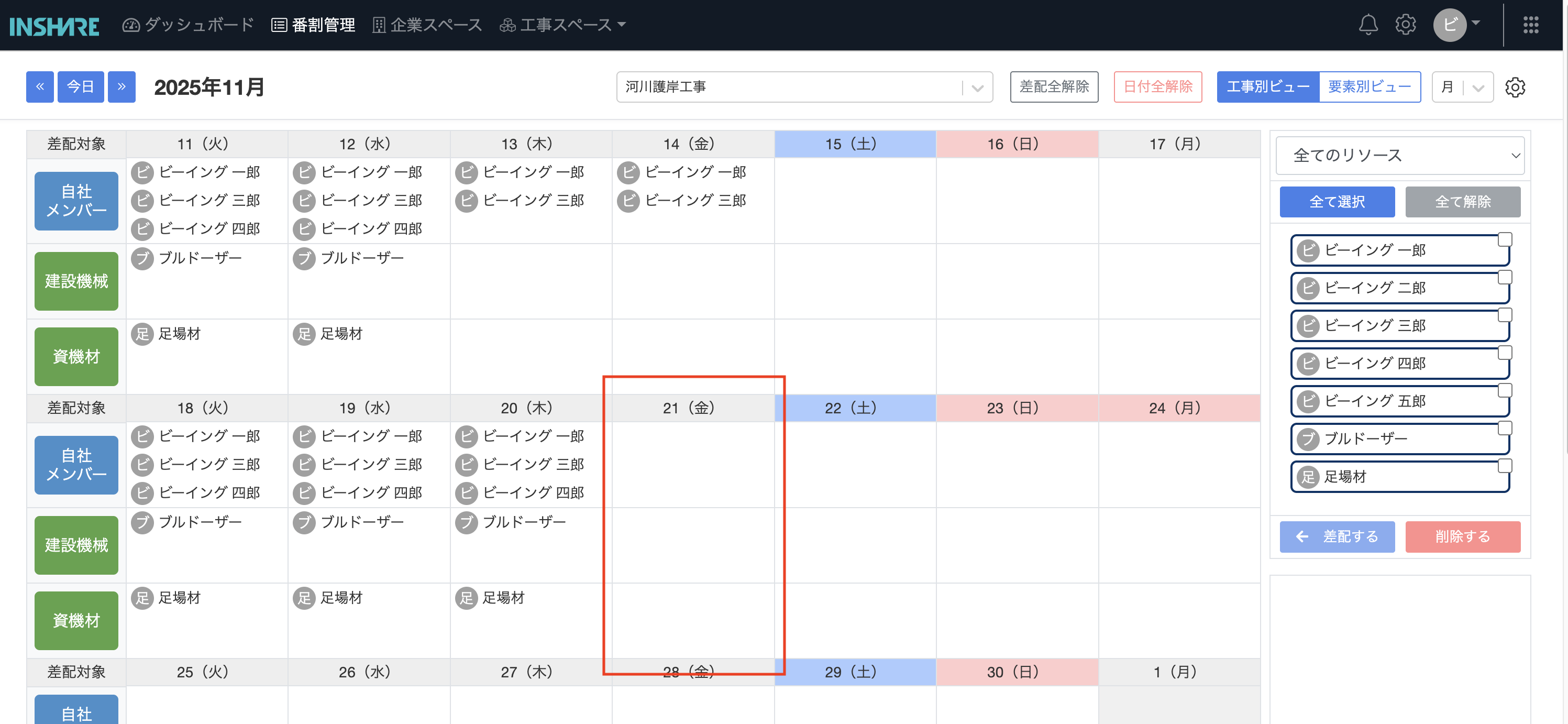Open the 河川護岸工事 project dropdown
The image size is (1568, 724).
pyautogui.click(x=804, y=87)
